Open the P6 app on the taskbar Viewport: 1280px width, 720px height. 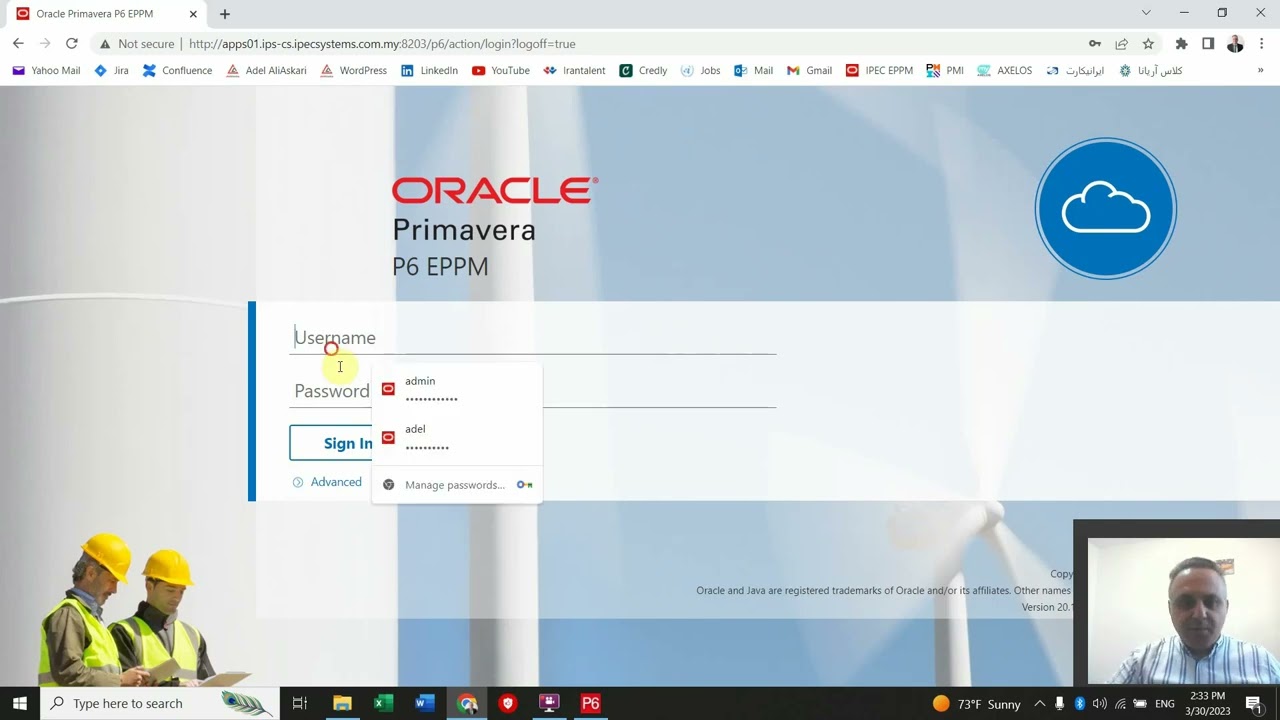[x=591, y=704]
